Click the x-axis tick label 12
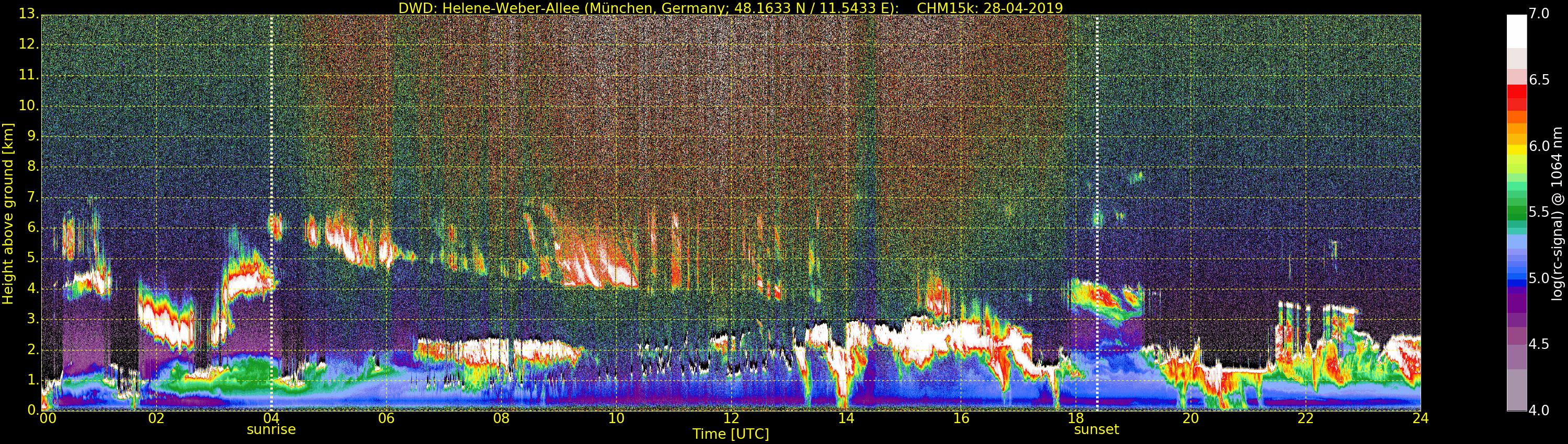Viewport: 1568px width, 444px height. (x=731, y=418)
